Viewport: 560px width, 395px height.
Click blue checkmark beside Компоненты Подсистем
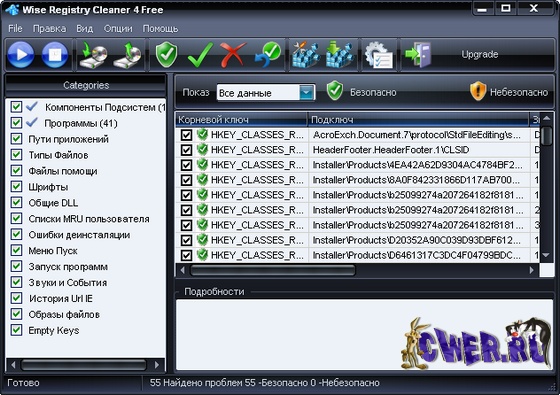point(32,106)
